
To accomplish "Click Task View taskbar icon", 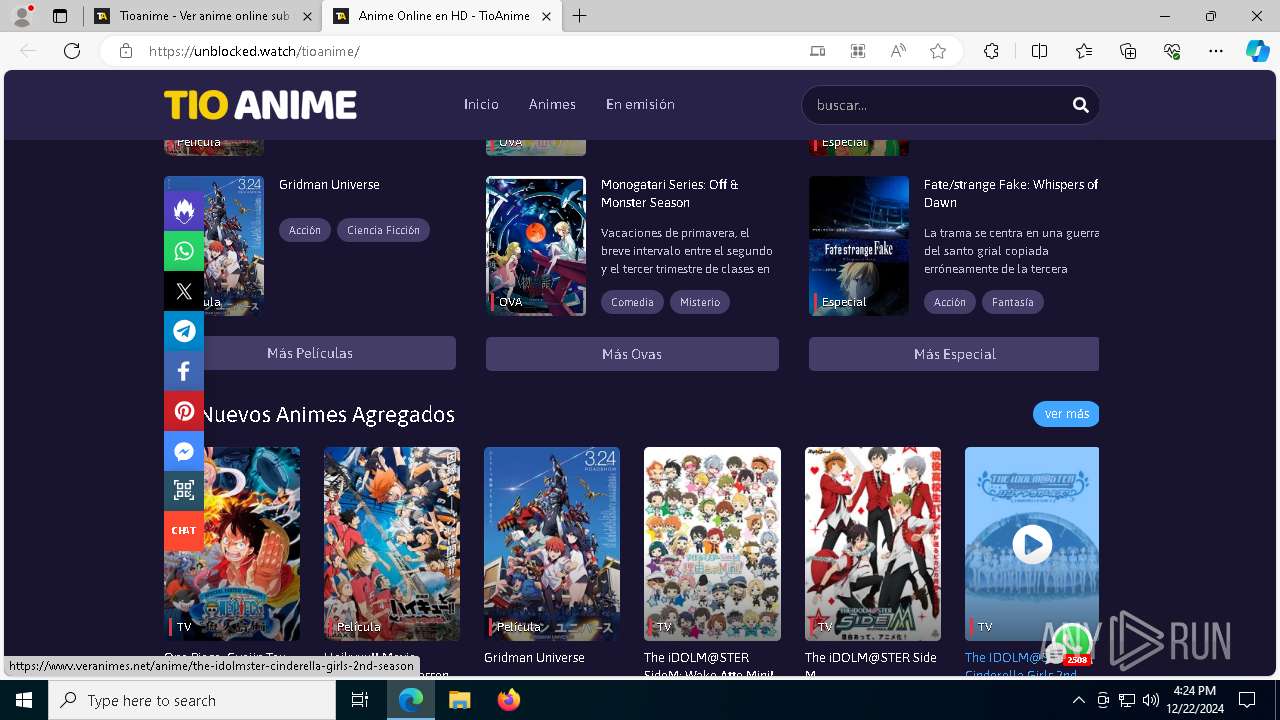I will coord(360,700).
